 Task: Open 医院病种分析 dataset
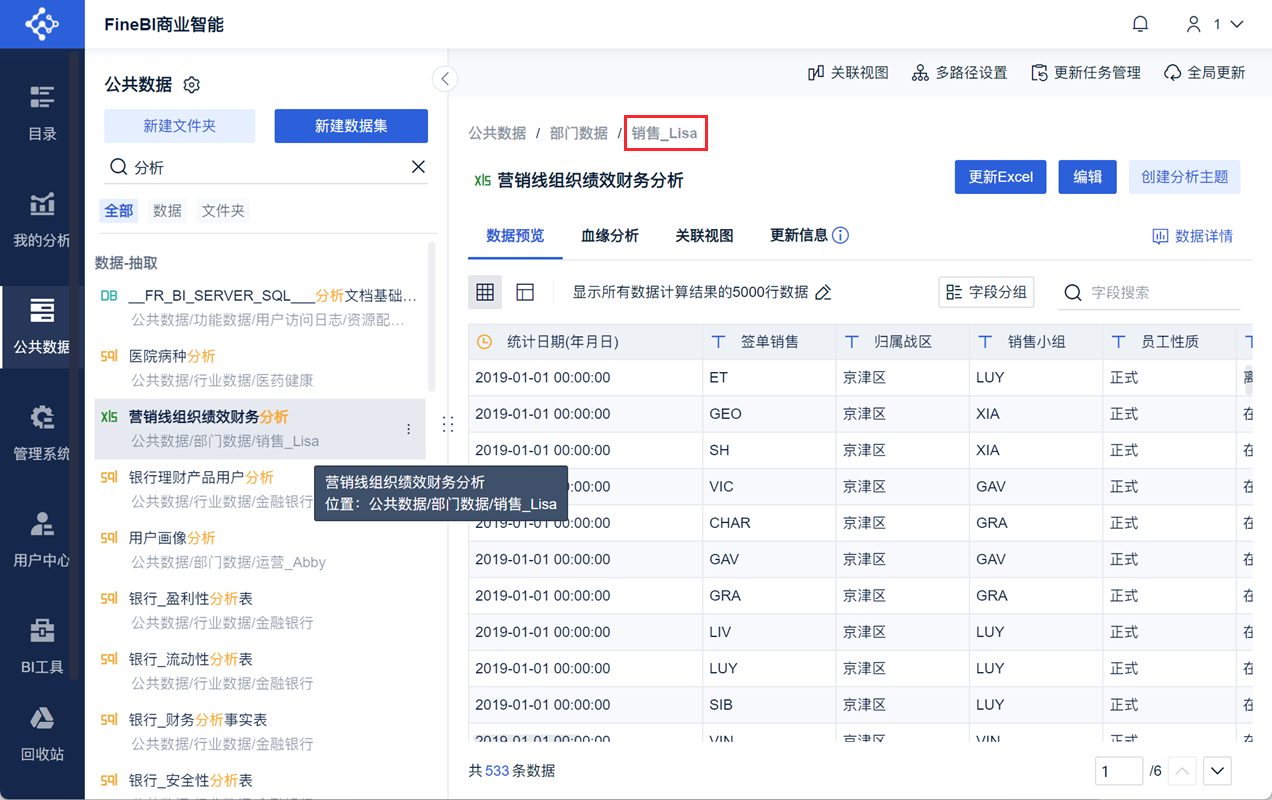point(260,368)
